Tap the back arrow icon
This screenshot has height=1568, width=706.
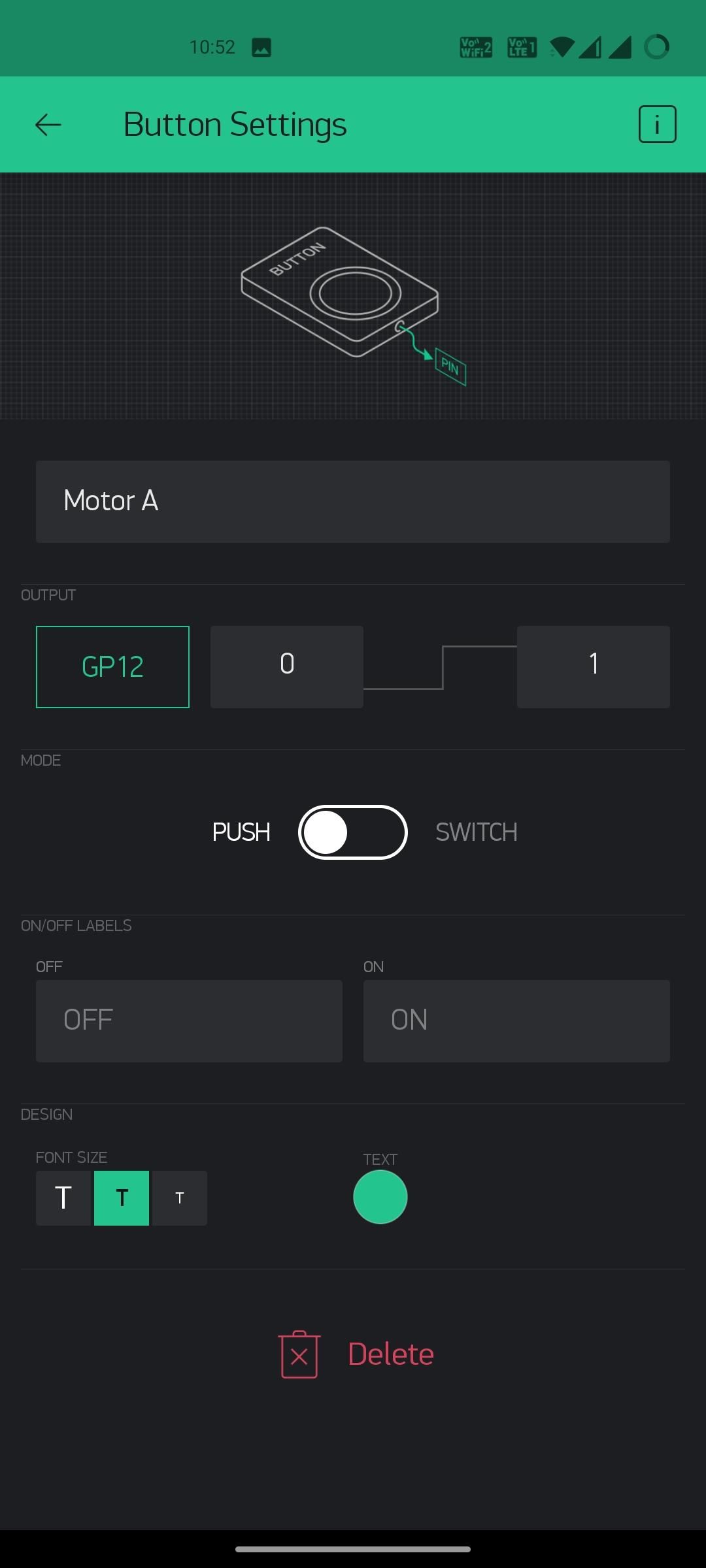click(x=48, y=124)
